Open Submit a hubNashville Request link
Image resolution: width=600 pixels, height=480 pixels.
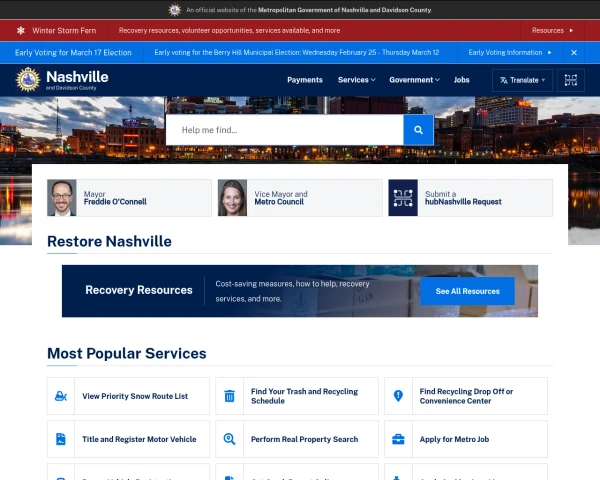point(471,198)
